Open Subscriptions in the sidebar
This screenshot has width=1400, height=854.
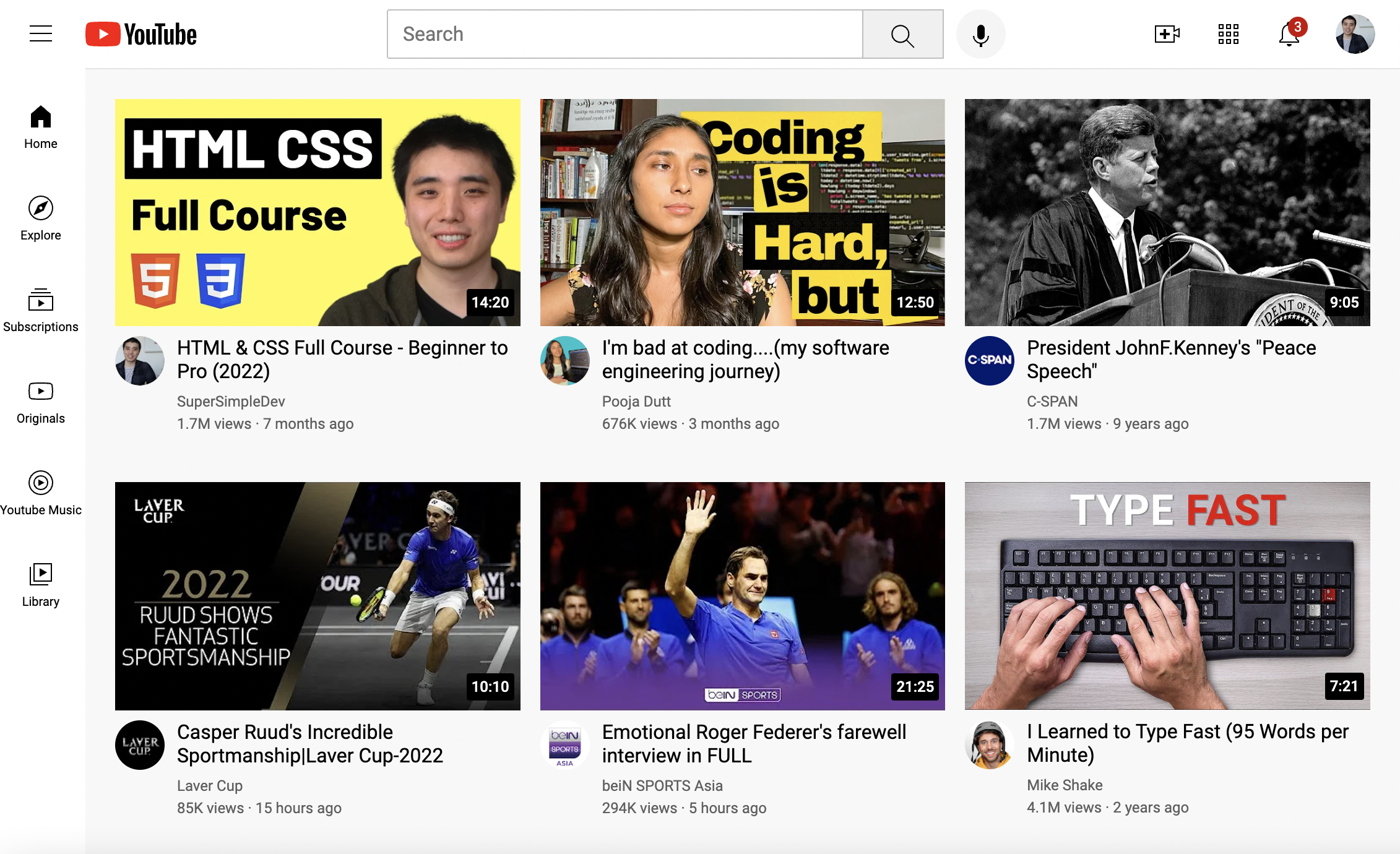41,310
